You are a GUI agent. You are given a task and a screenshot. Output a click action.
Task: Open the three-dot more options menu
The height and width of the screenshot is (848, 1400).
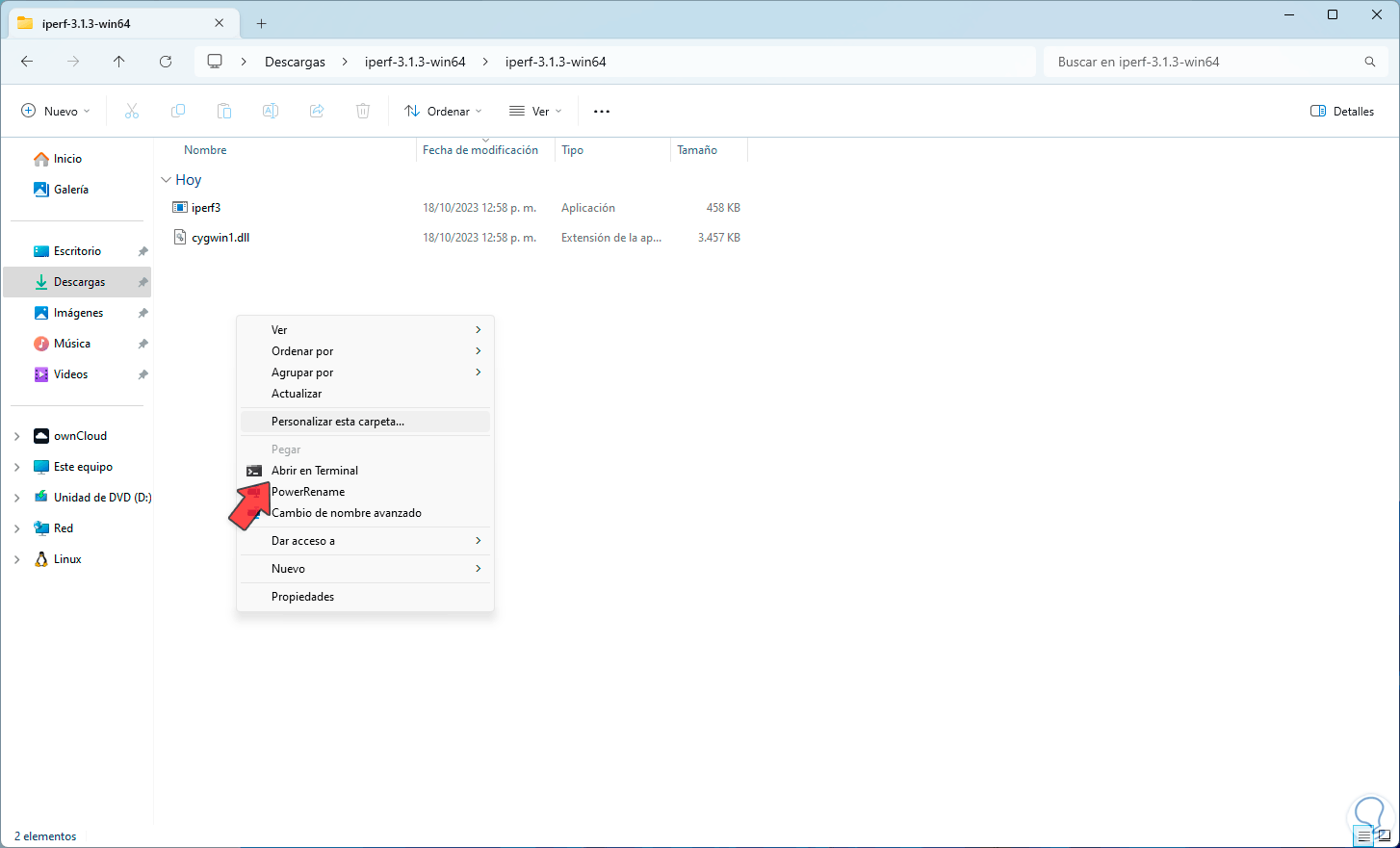(x=602, y=112)
